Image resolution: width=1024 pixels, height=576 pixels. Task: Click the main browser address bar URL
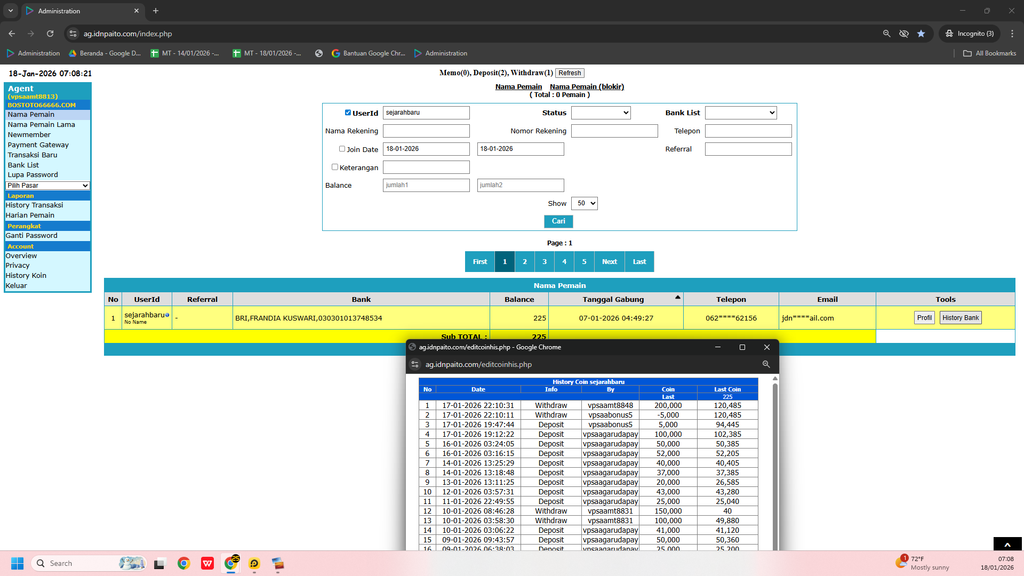click(128, 33)
